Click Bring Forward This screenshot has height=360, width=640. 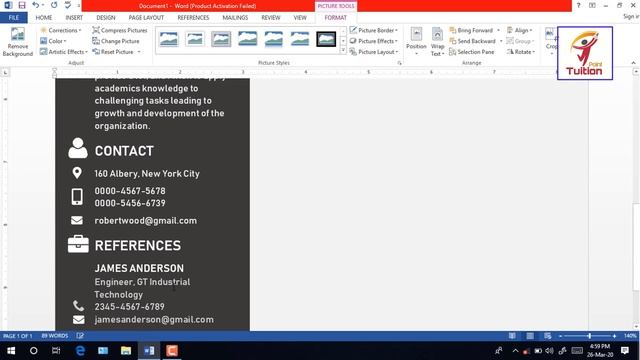(x=471, y=30)
